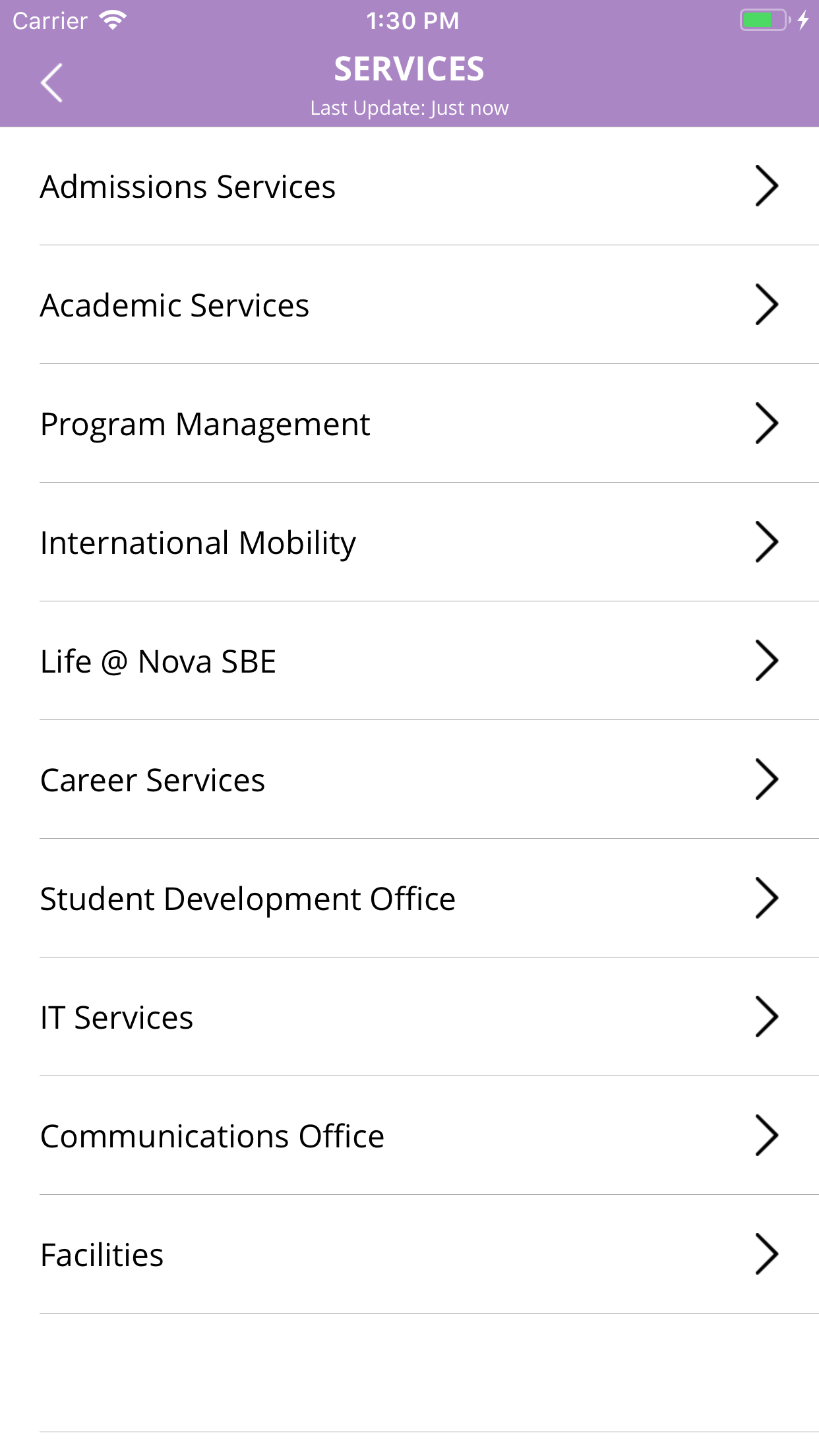Tap chevron beside Program Management
The height and width of the screenshot is (1456, 819).
(x=766, y=423)
